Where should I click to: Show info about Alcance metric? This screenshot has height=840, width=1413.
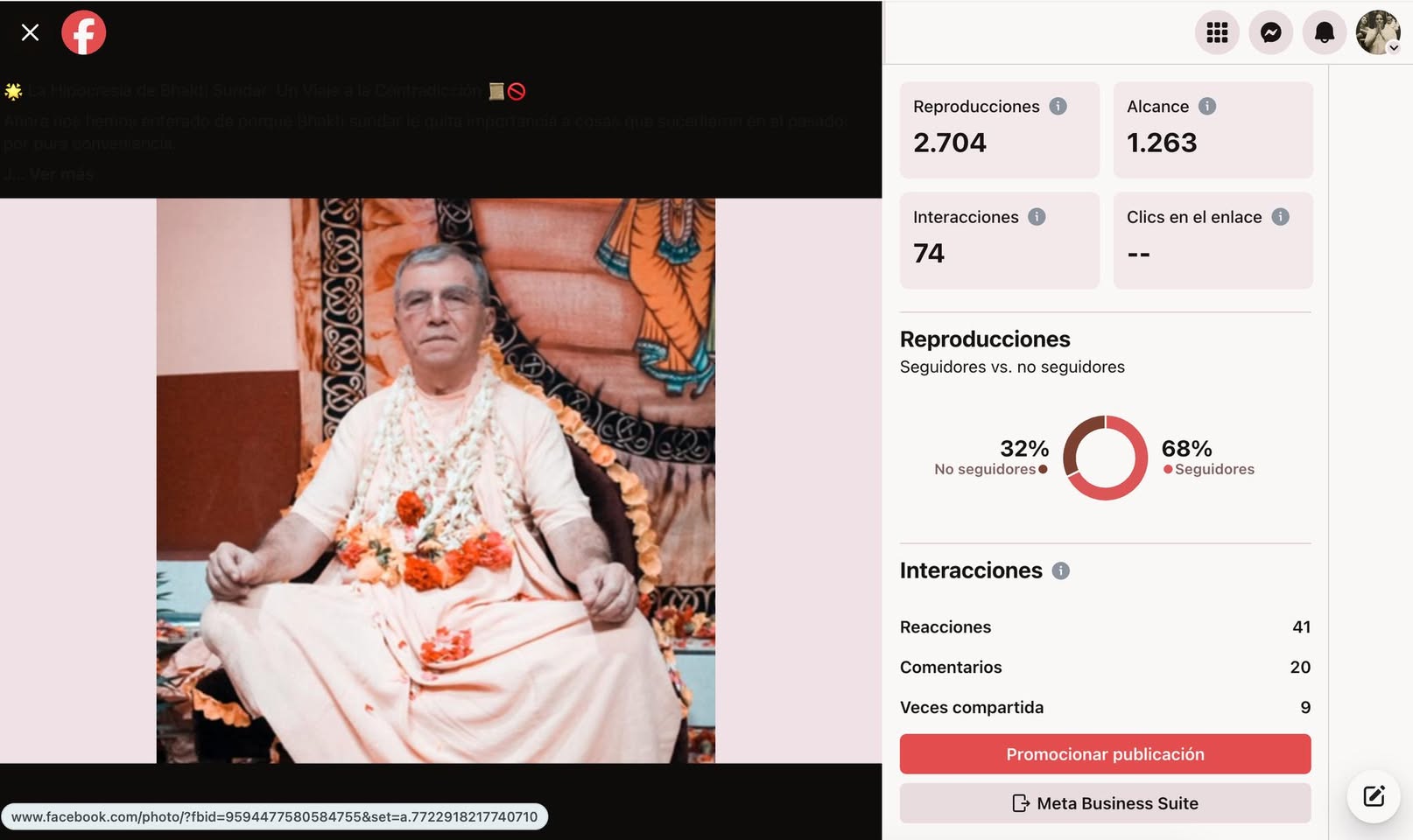tap(1207, 106)
